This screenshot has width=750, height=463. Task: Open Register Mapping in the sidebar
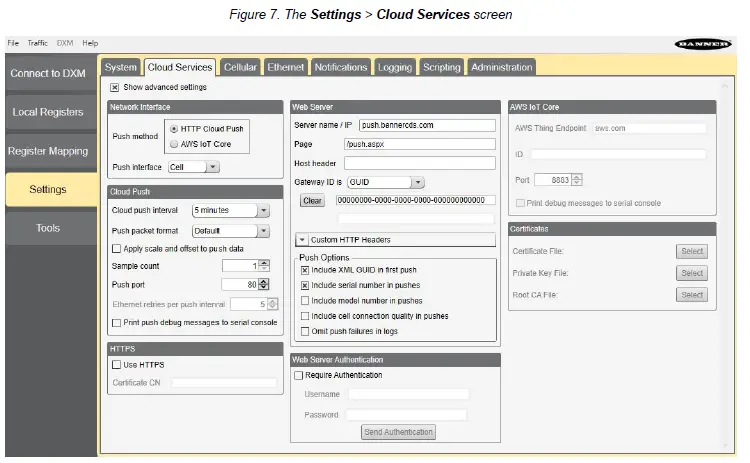48,151
